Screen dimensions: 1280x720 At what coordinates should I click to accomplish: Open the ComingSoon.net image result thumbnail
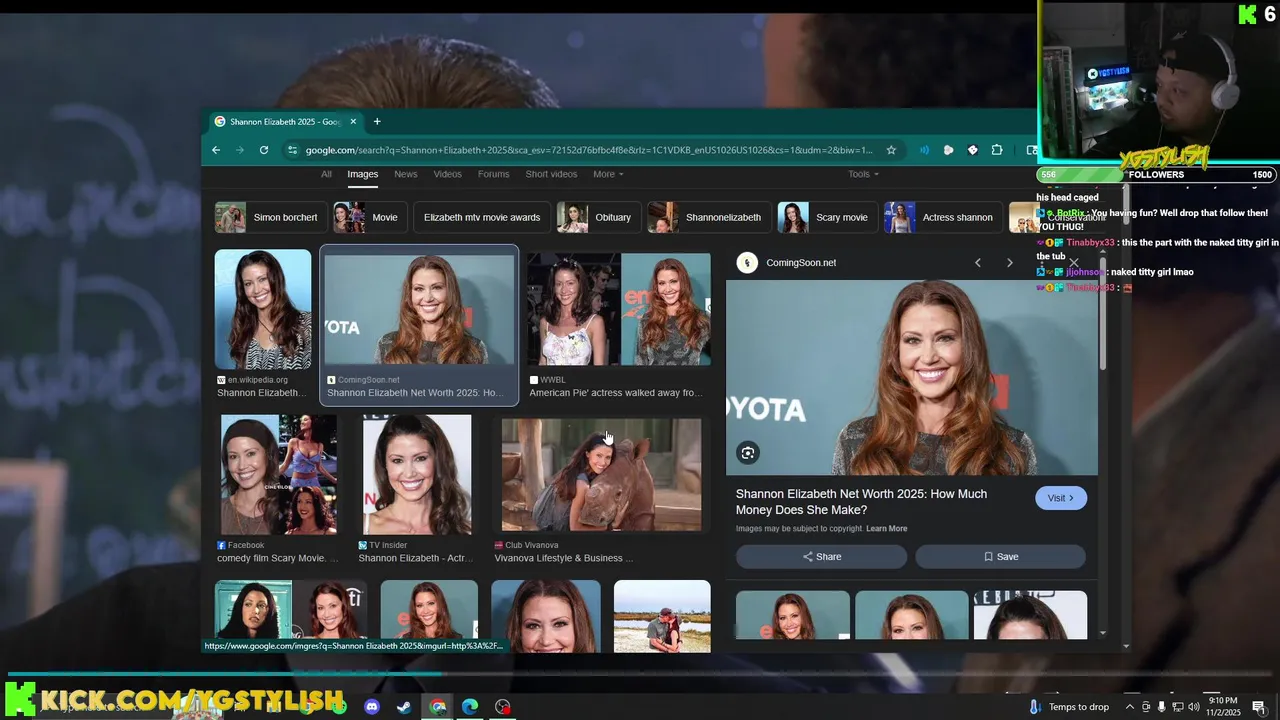[x=419, y=310]
